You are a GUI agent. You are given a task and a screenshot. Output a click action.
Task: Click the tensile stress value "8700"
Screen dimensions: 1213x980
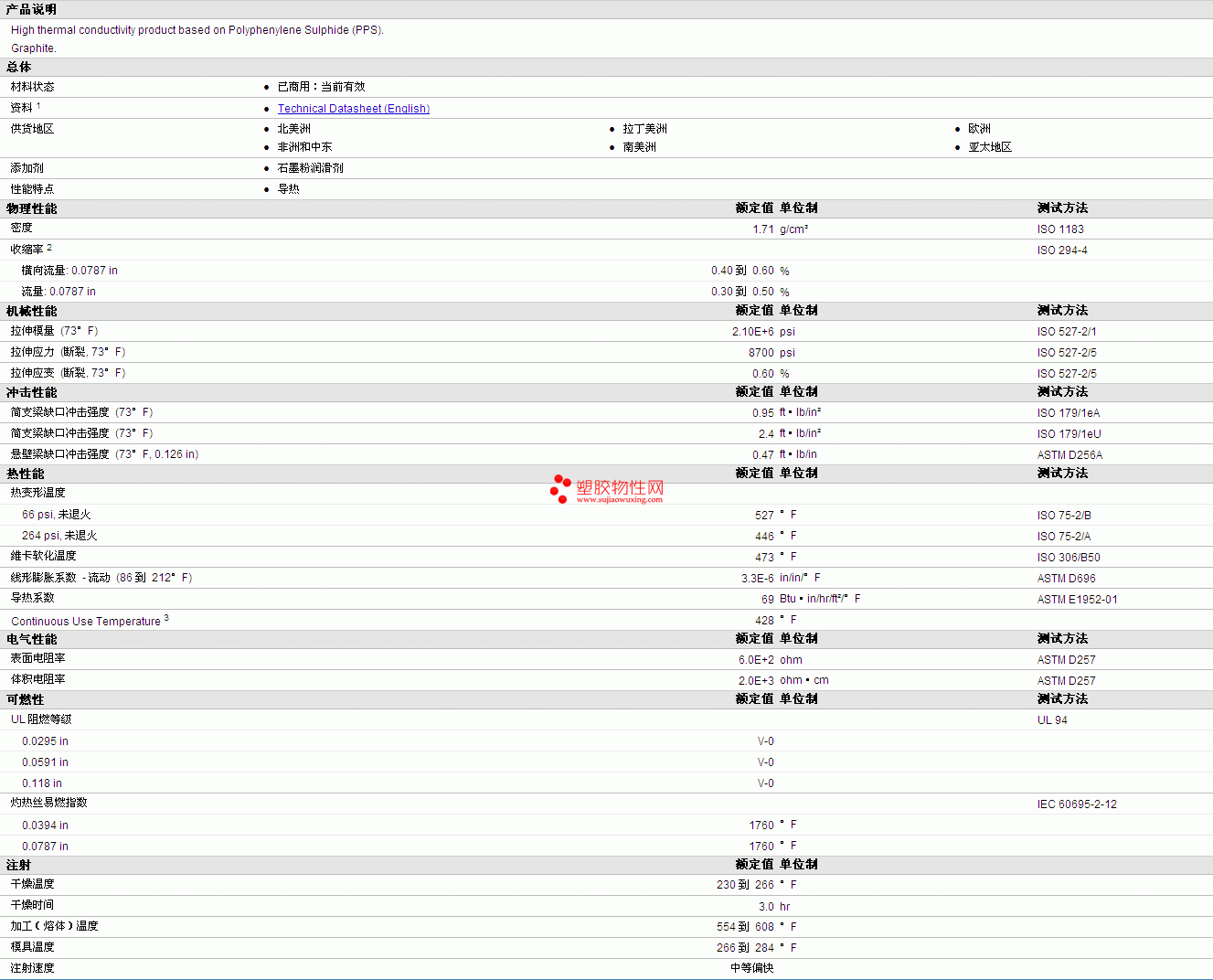761,353
